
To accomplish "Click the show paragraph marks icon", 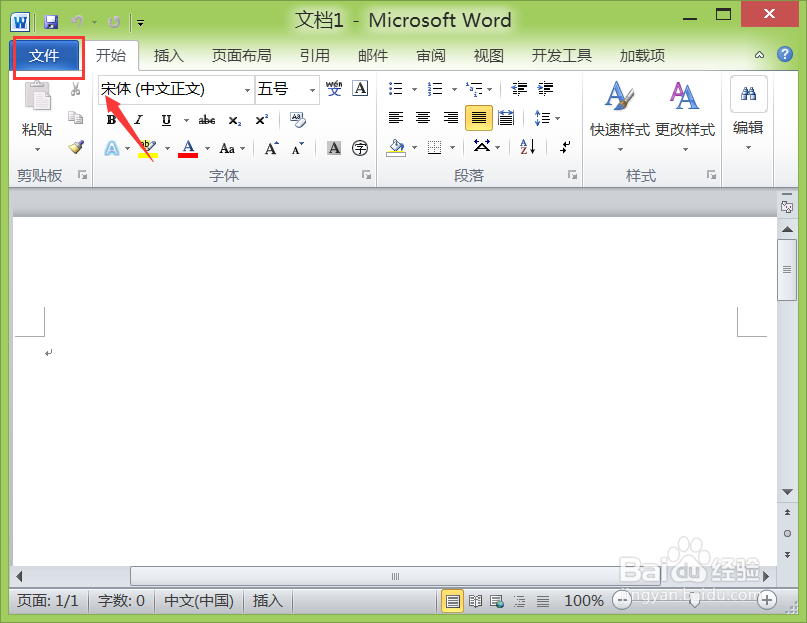I will coord(565,147).
